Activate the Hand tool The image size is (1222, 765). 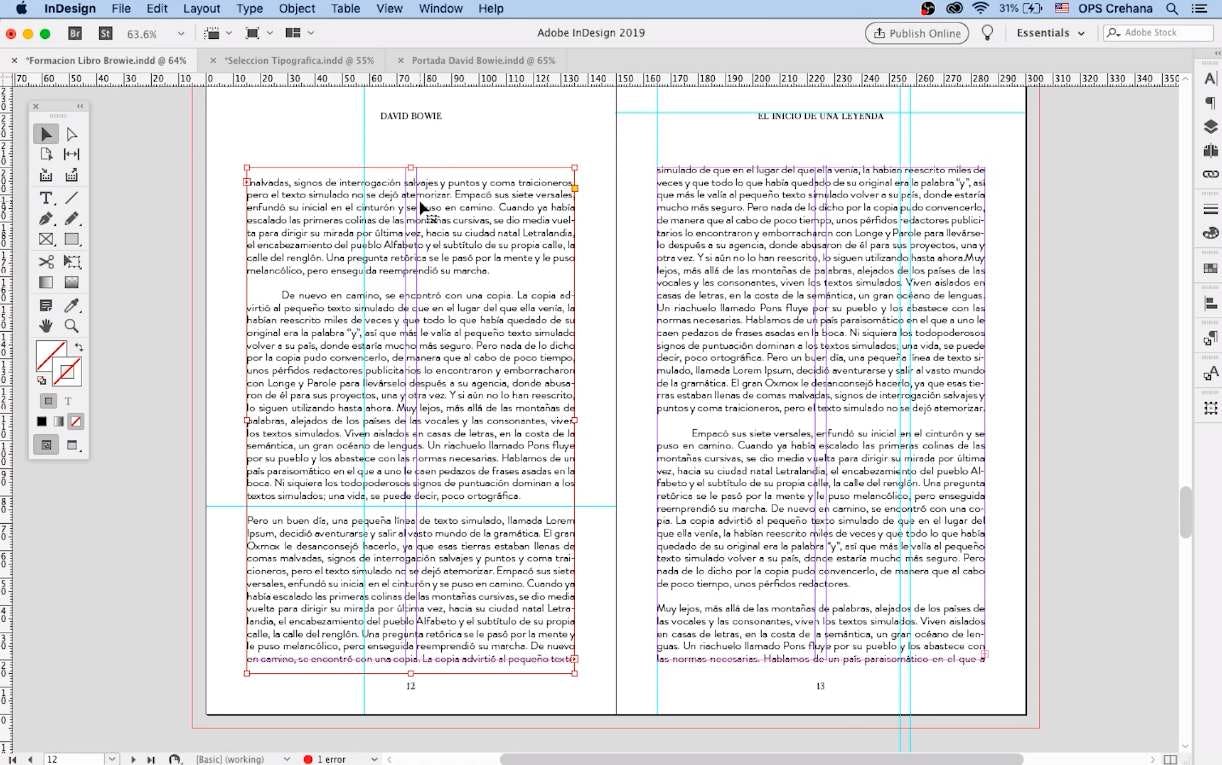point(45,324)
